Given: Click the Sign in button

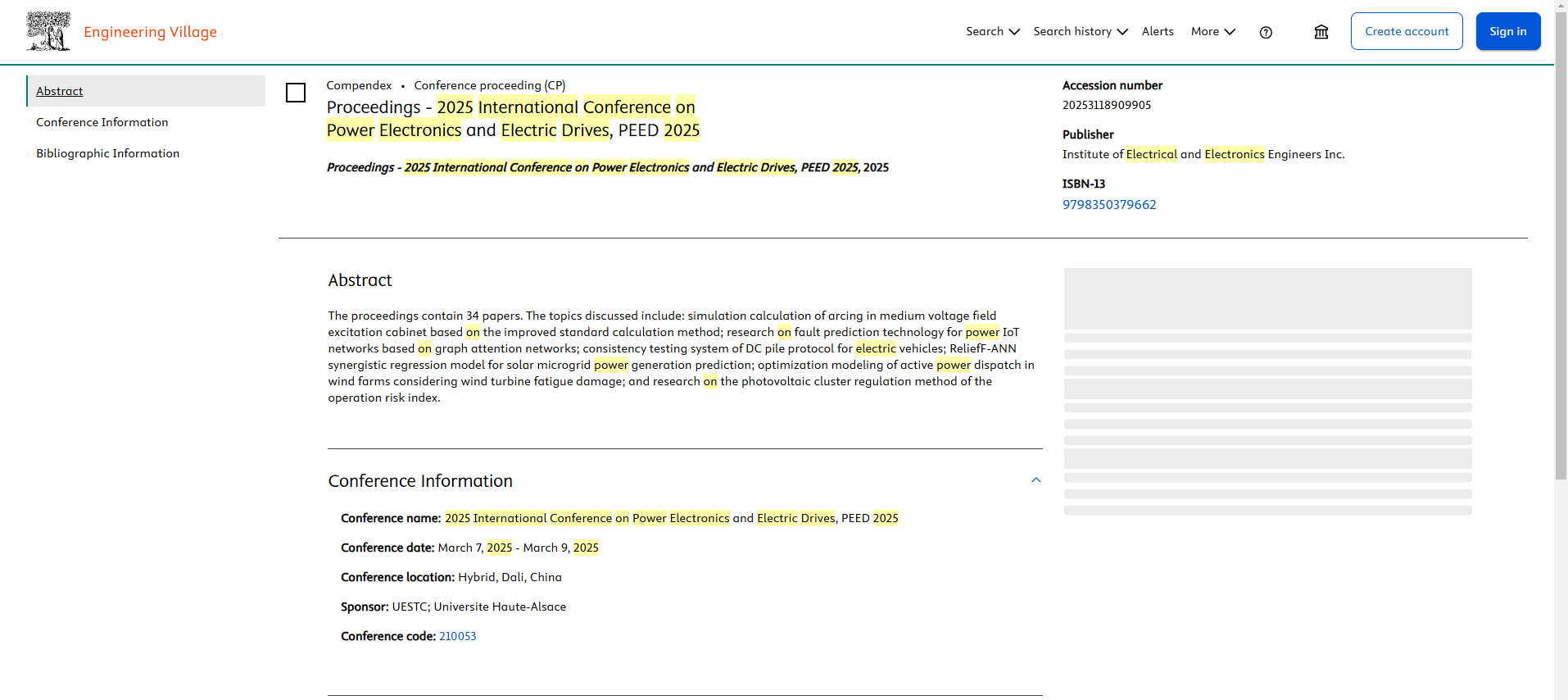Looking at the screenshot, I should tap(1508, 31).
